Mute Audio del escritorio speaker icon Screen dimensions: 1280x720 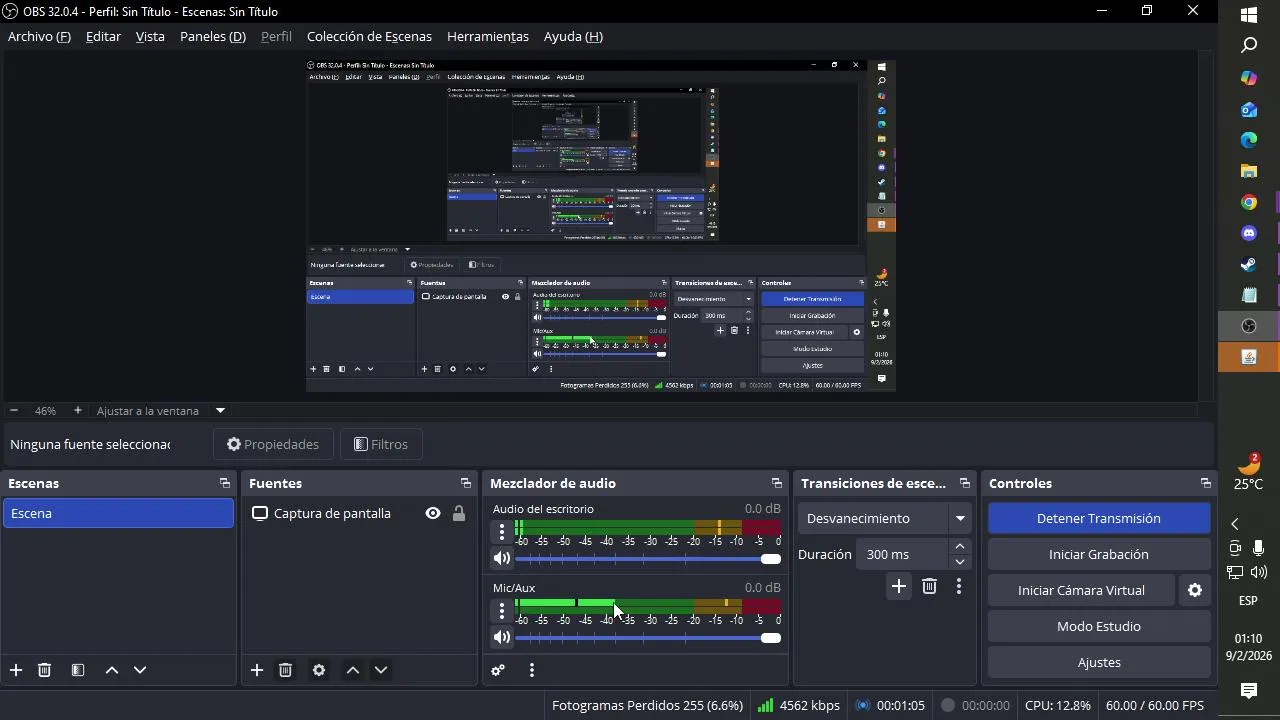point(502,558)
